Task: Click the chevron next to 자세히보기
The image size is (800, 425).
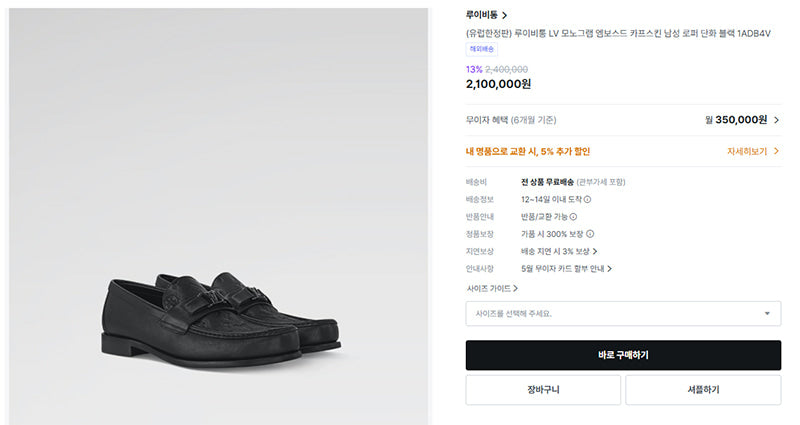Action: pos(776,152)
